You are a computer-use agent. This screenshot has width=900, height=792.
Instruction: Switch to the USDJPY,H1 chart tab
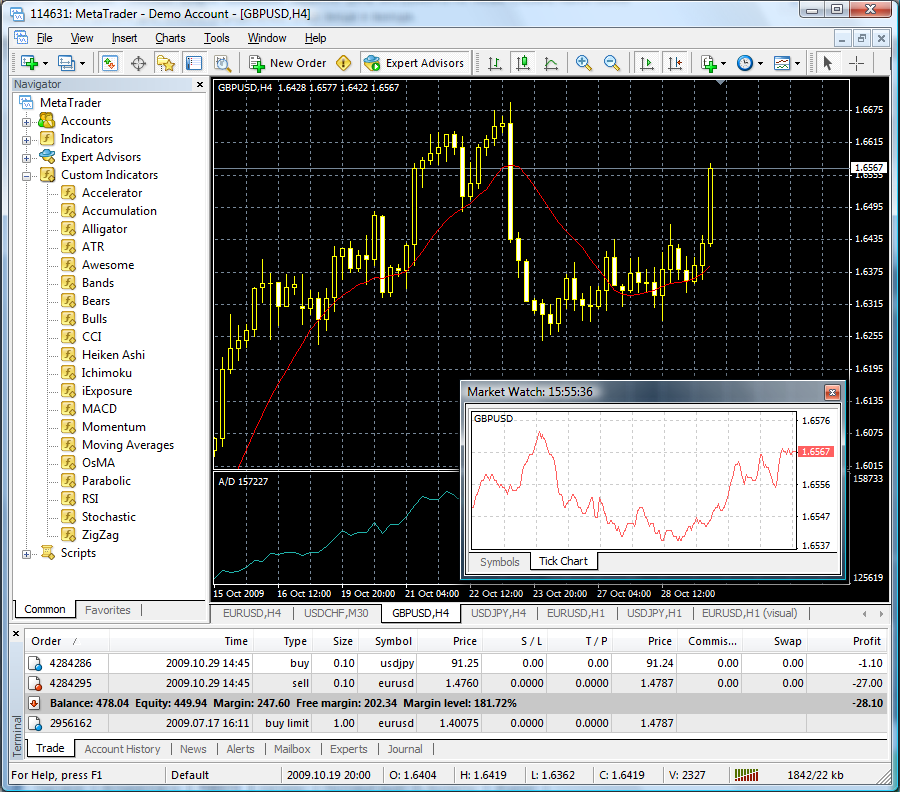click(x=654, y=613)
